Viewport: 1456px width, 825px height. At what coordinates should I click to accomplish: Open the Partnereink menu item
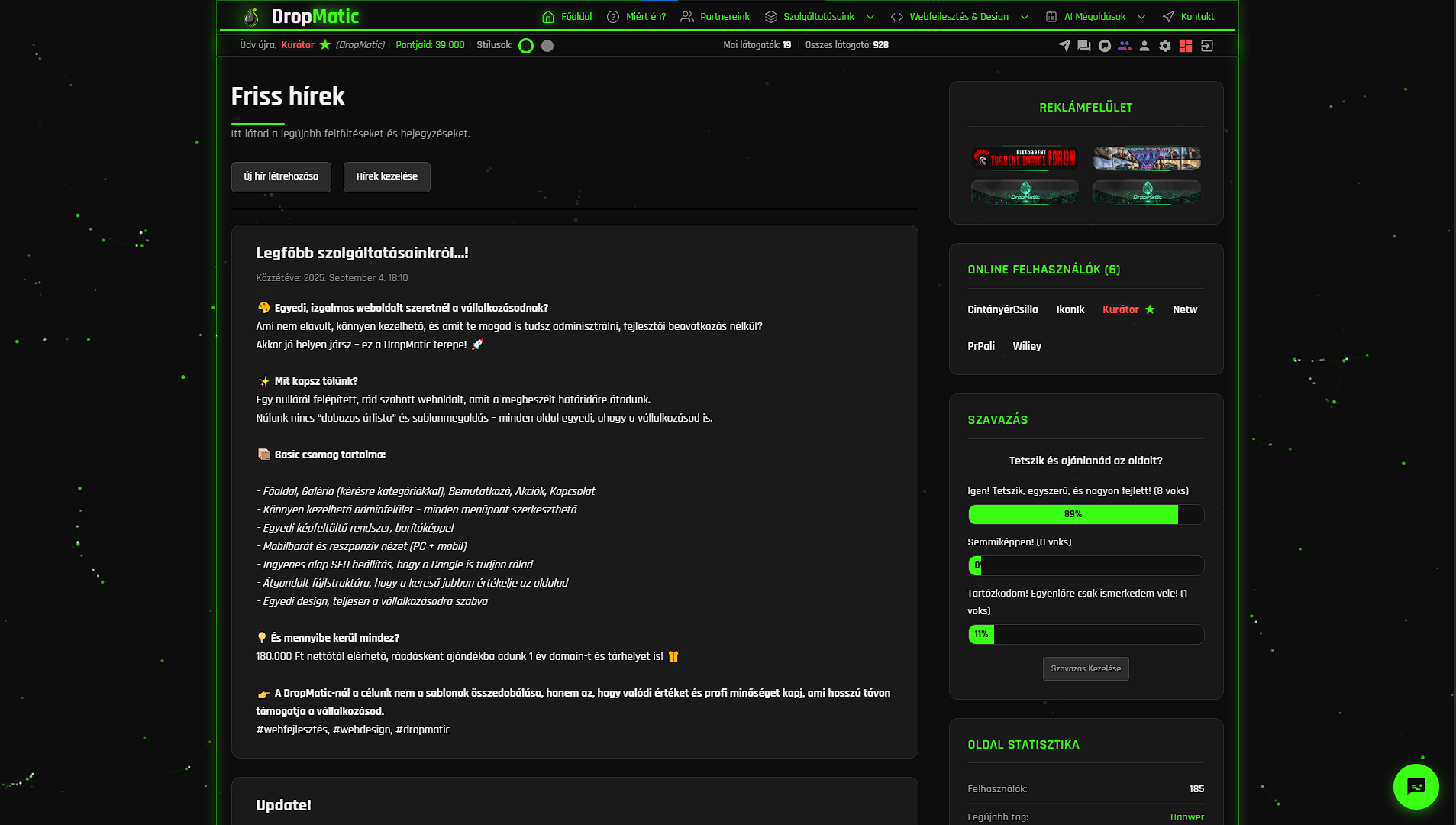point(715,17)
